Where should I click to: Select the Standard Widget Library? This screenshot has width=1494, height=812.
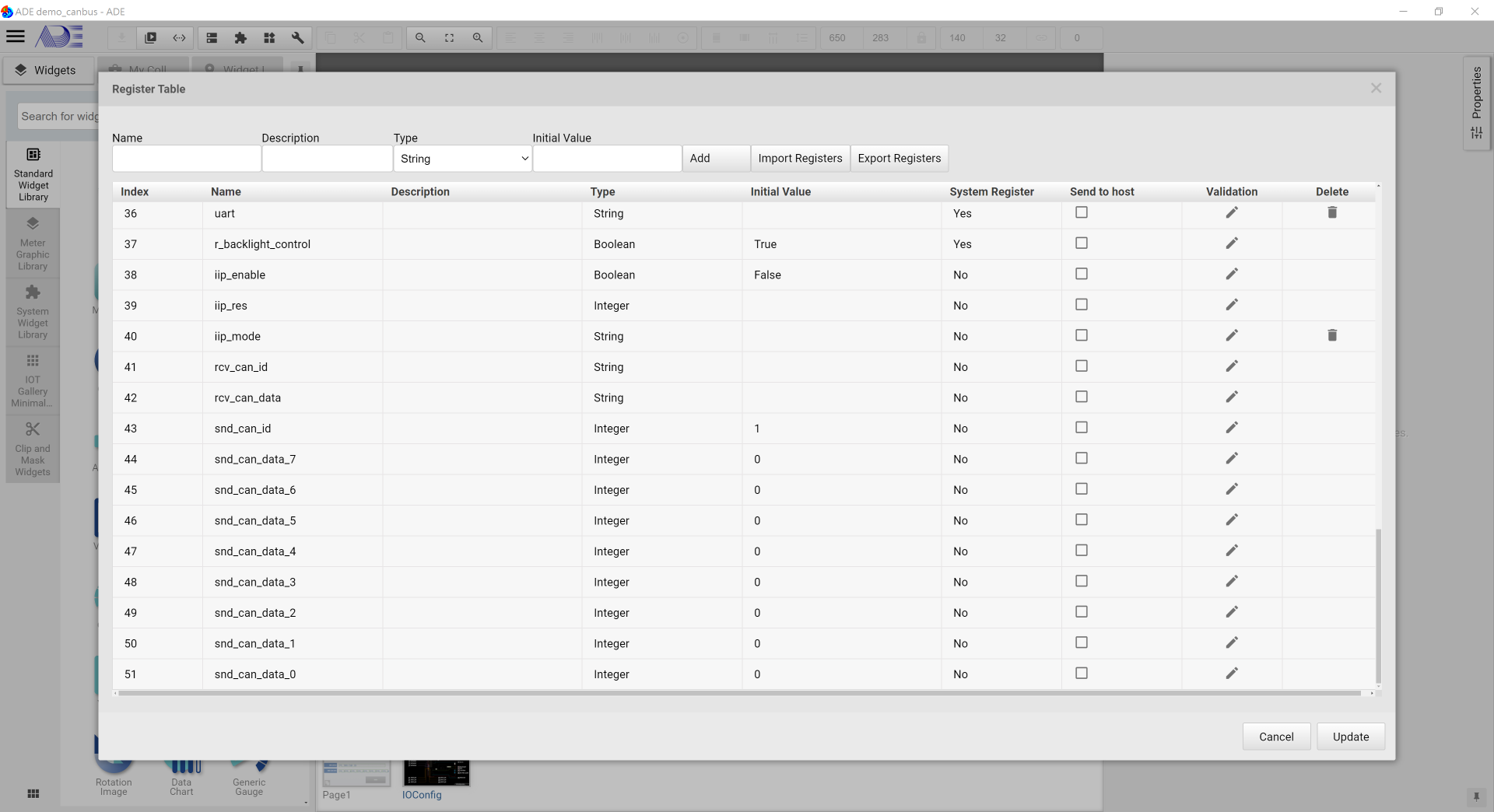click(33, 175)
